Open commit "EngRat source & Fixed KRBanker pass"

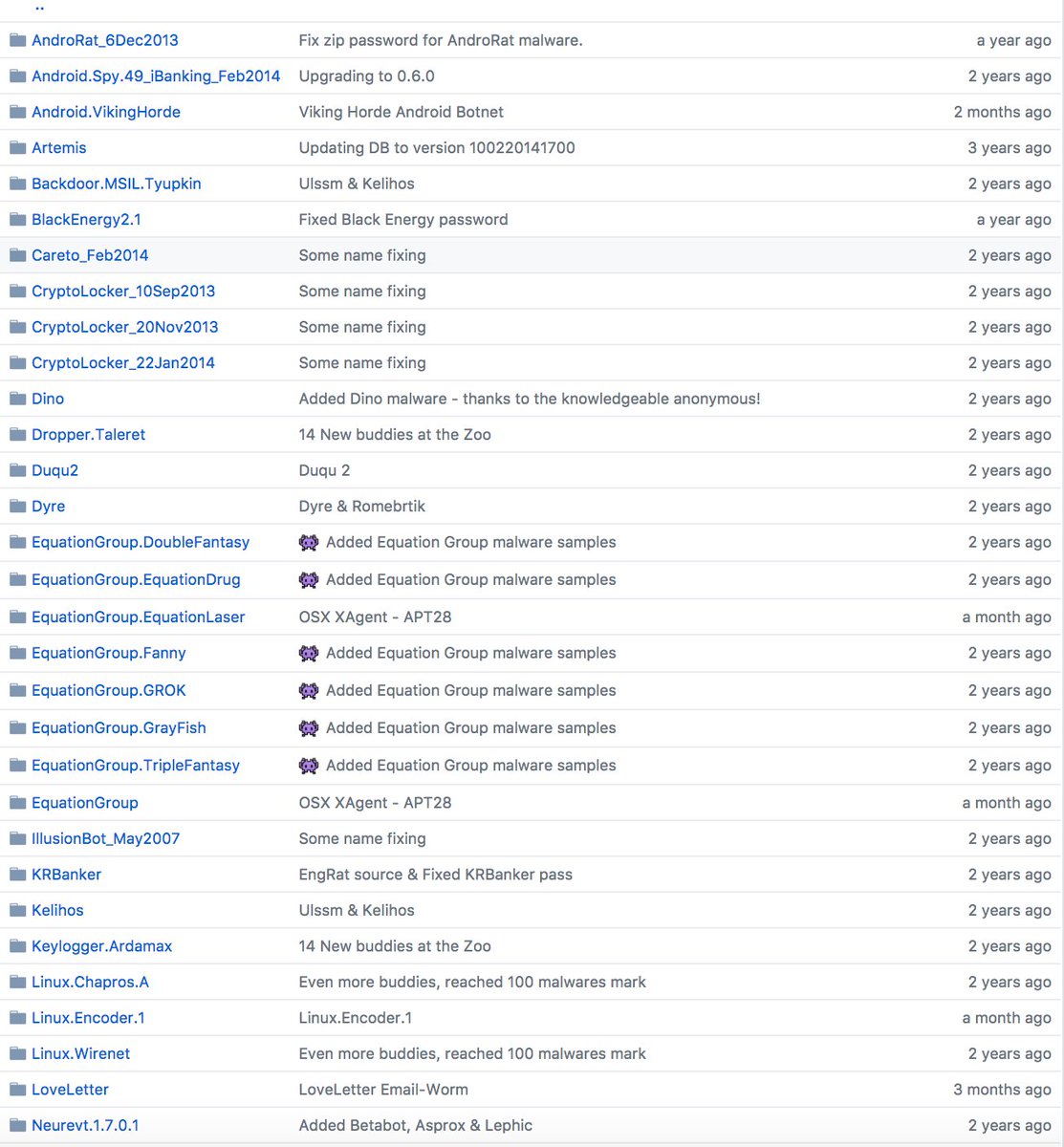click(x=436, y=874)
